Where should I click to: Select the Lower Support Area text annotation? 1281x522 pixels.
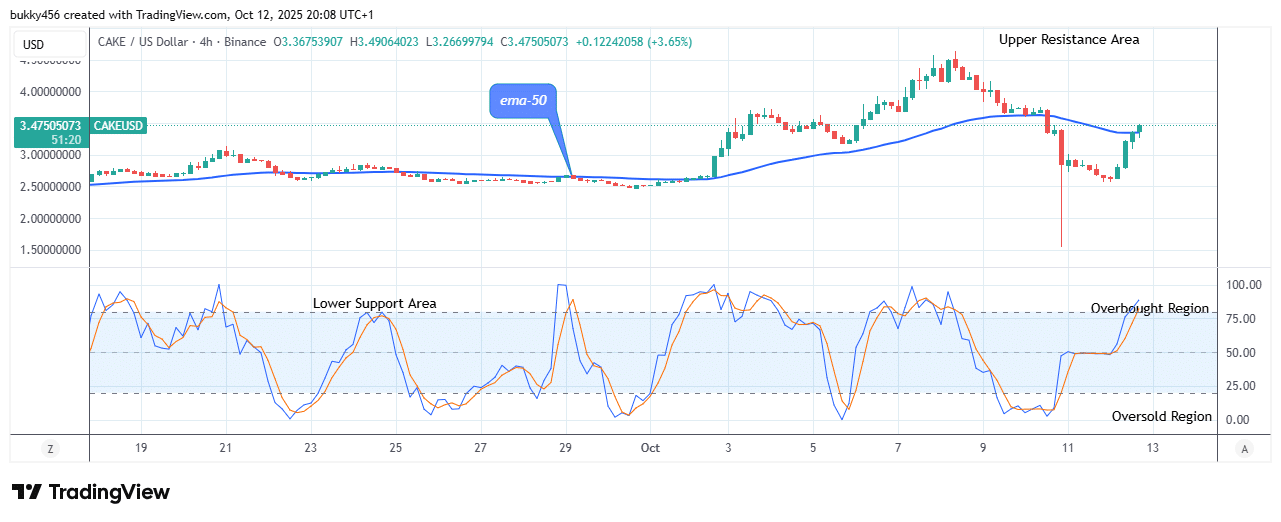pos(374,303)
